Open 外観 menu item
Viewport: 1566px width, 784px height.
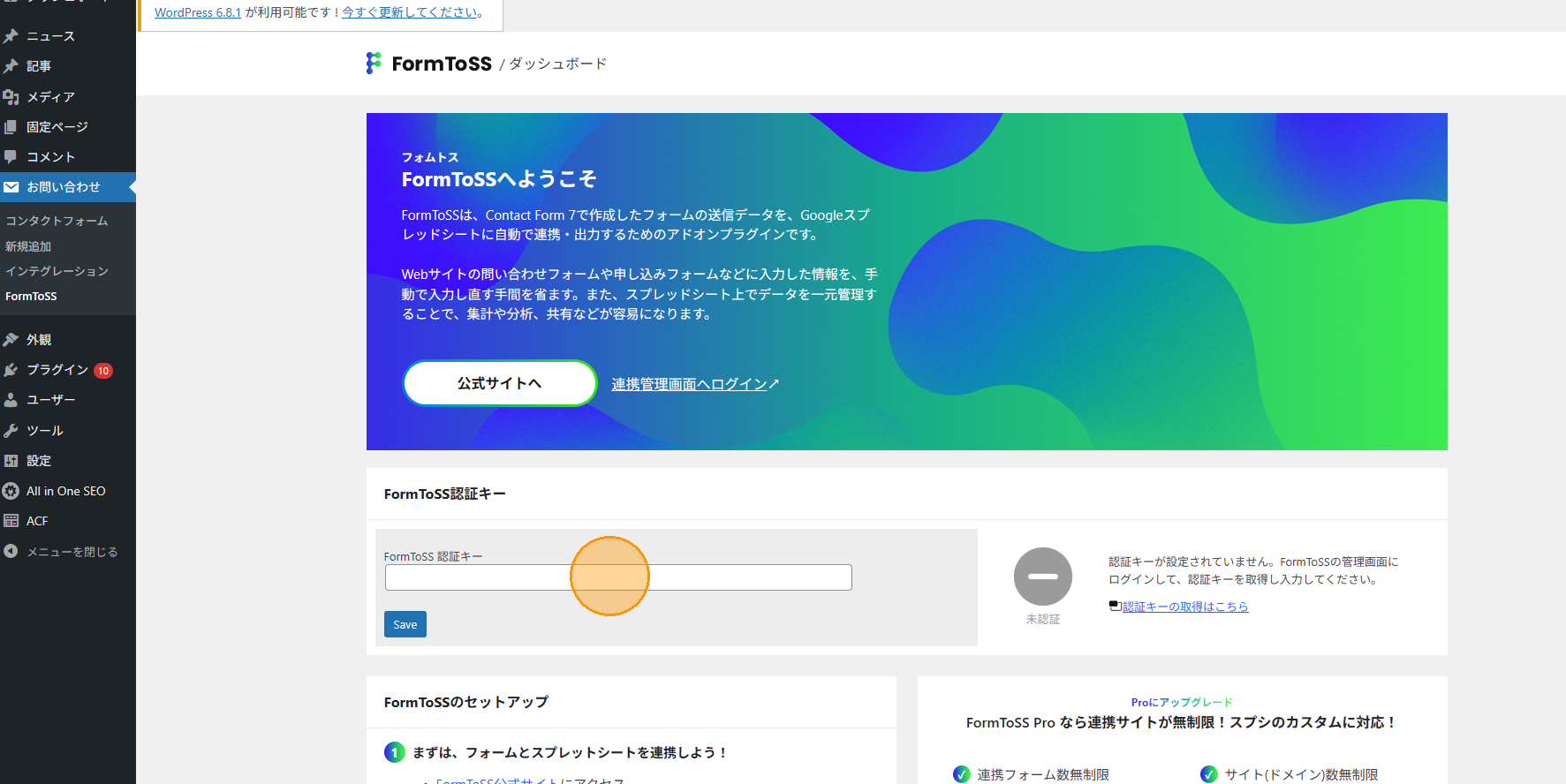68,340
